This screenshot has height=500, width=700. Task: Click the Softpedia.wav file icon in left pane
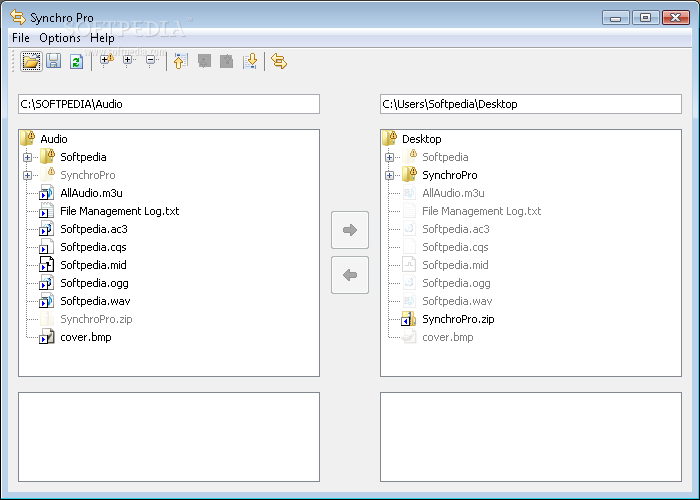[46, 301]
